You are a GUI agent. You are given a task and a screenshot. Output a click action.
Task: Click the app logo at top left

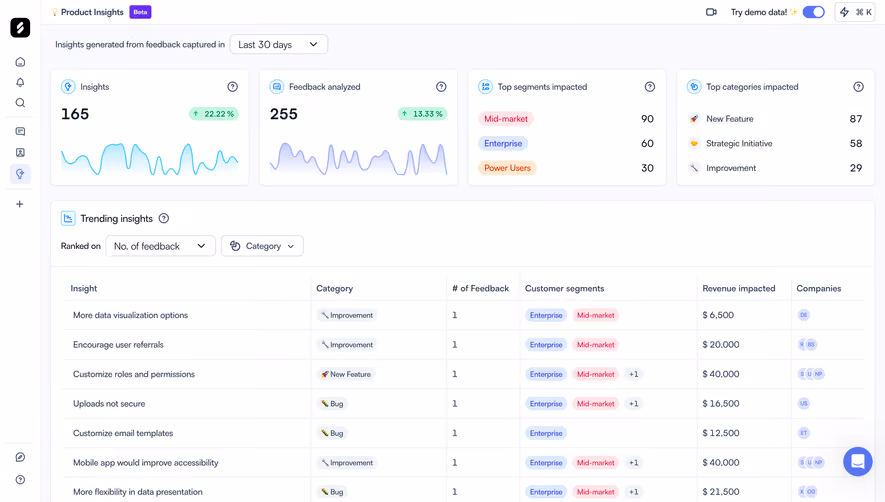(20, 28)
